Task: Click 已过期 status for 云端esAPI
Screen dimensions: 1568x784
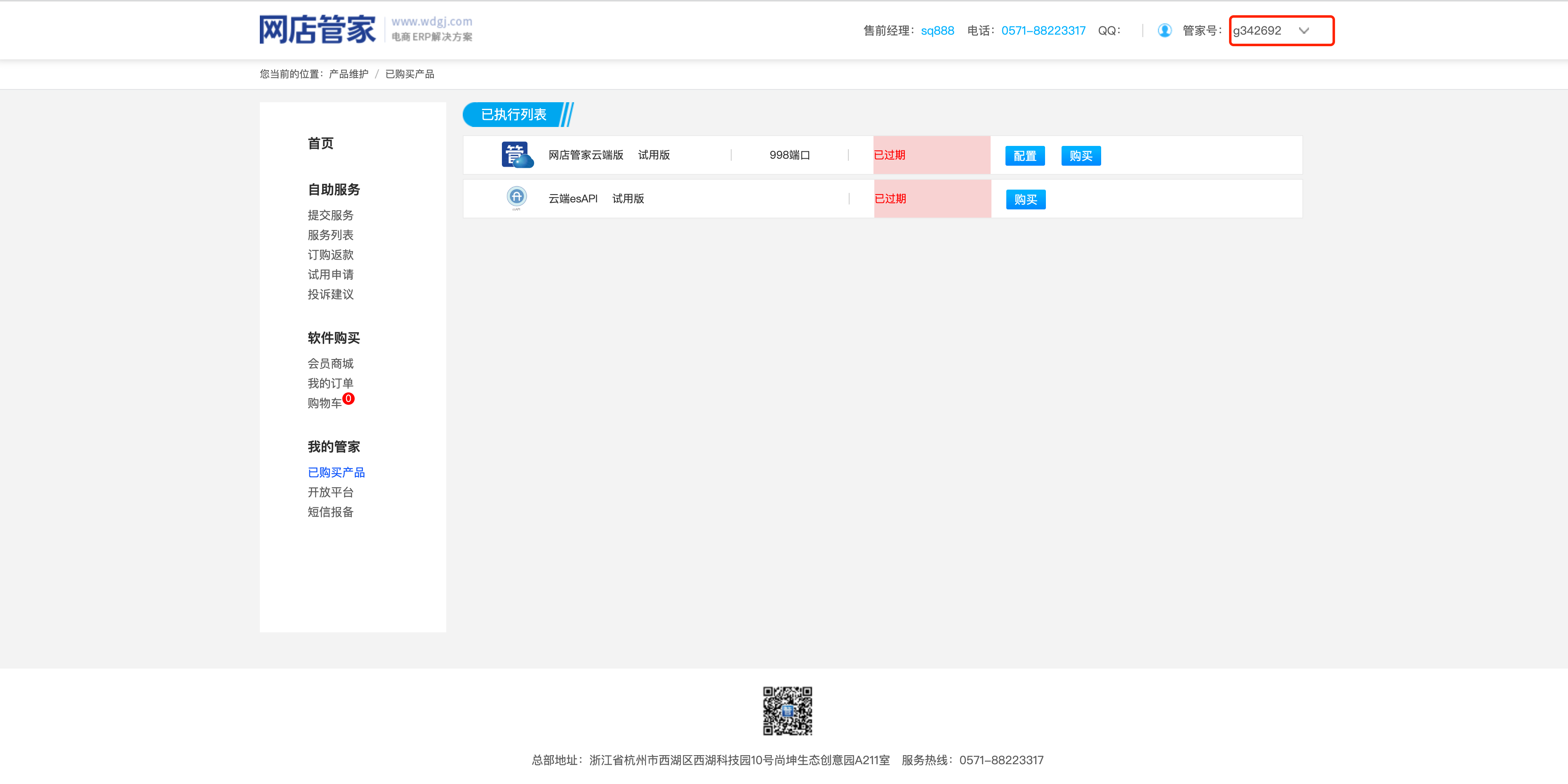Action: click(x=890, y=199)
